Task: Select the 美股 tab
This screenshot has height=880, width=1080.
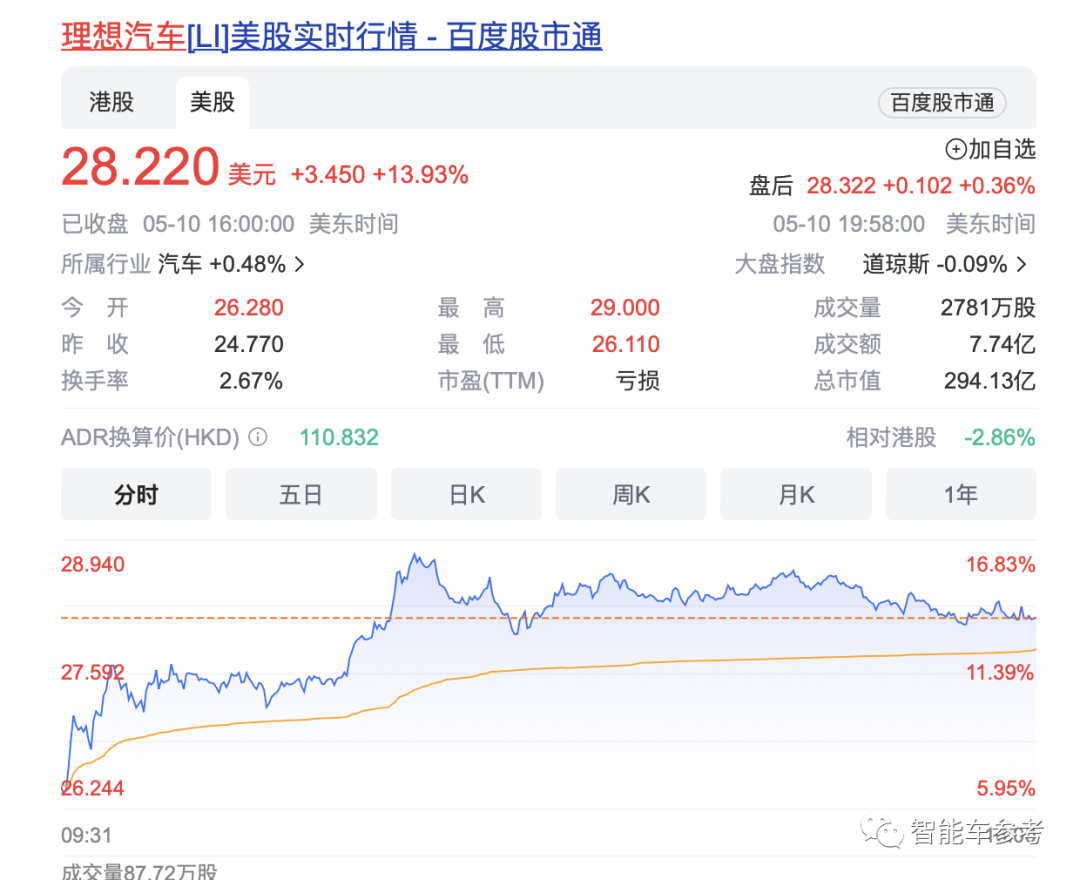Action: tap(212, 102)
